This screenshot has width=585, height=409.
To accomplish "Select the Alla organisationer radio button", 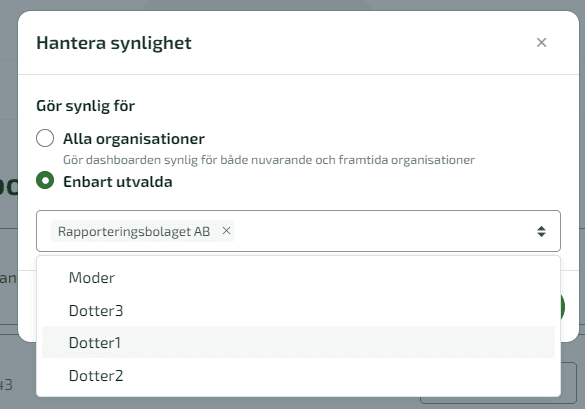I will point(45,138).
